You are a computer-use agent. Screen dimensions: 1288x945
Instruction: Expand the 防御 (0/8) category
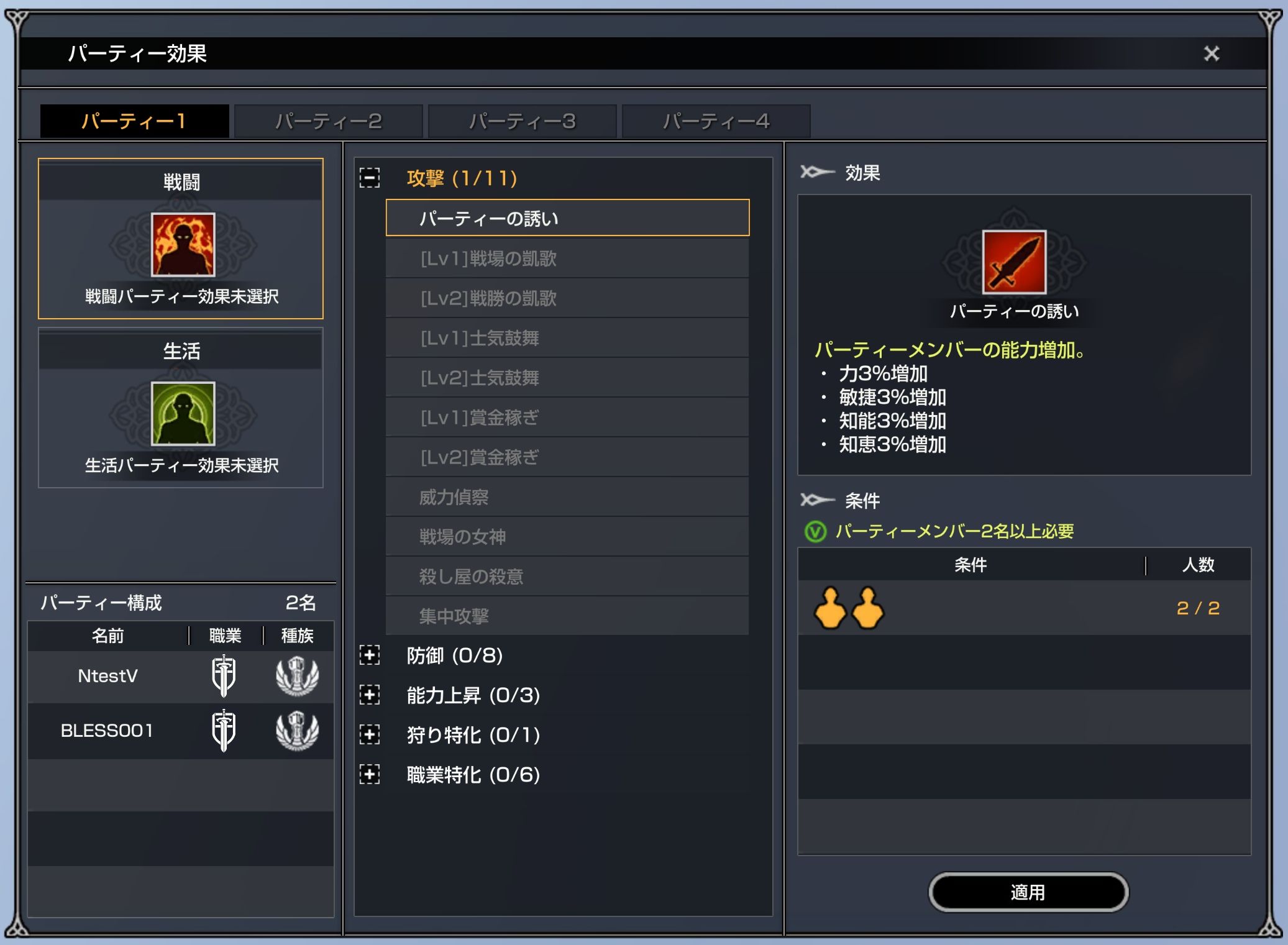coord(370,655)
